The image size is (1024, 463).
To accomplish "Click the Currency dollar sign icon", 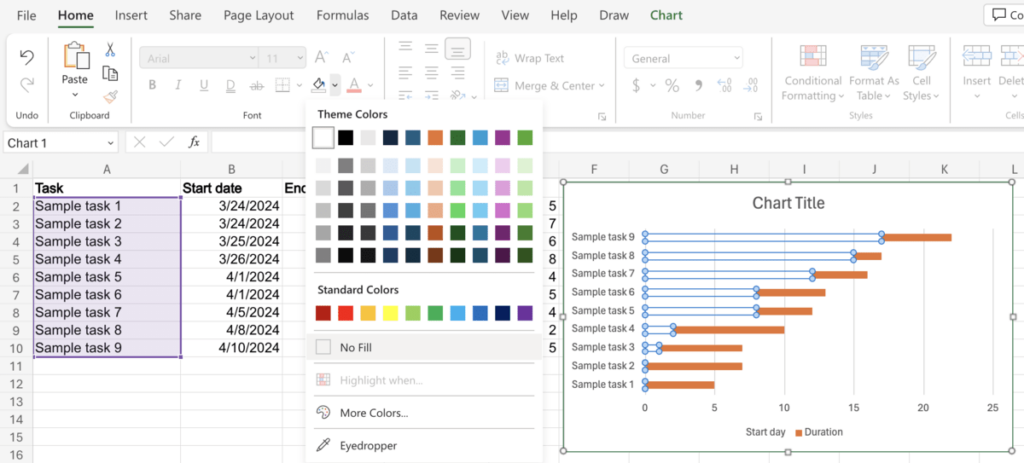I will [x=636, y=86].
